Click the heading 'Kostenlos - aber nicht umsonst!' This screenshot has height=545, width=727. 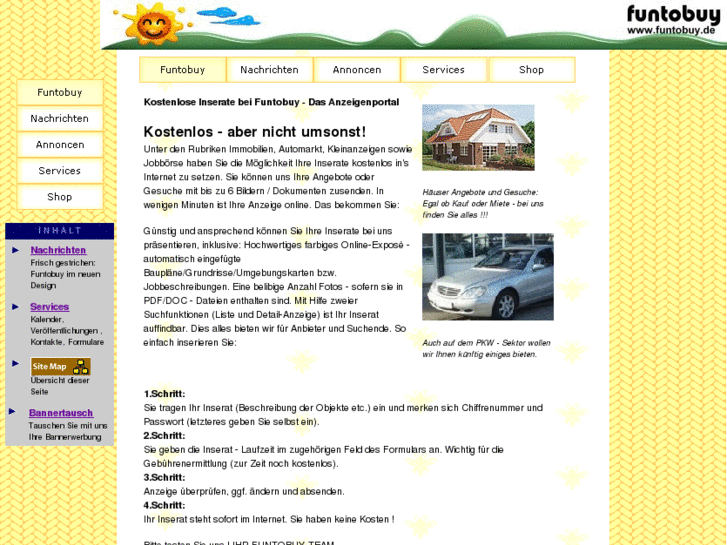click(255, 132)
